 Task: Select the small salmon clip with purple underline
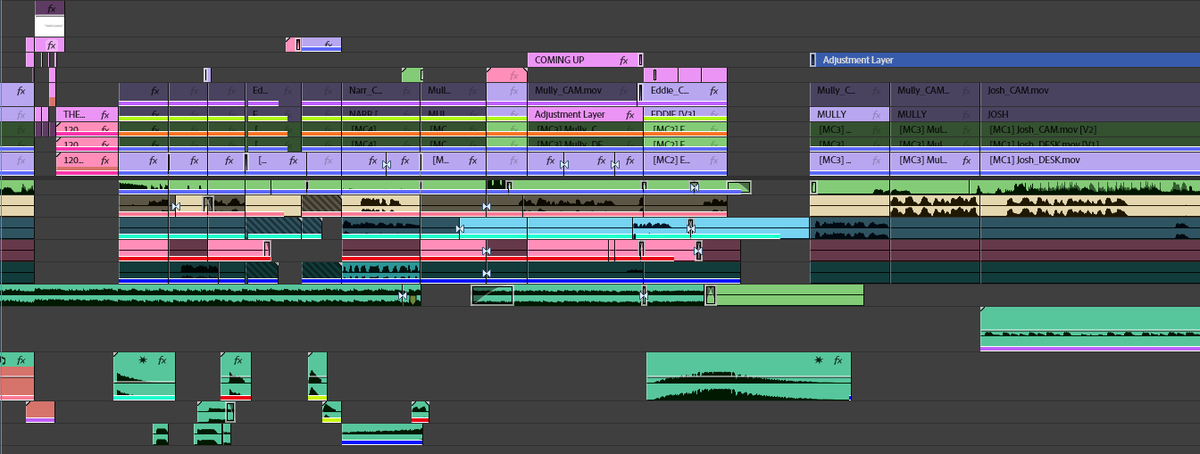point(40,412)
